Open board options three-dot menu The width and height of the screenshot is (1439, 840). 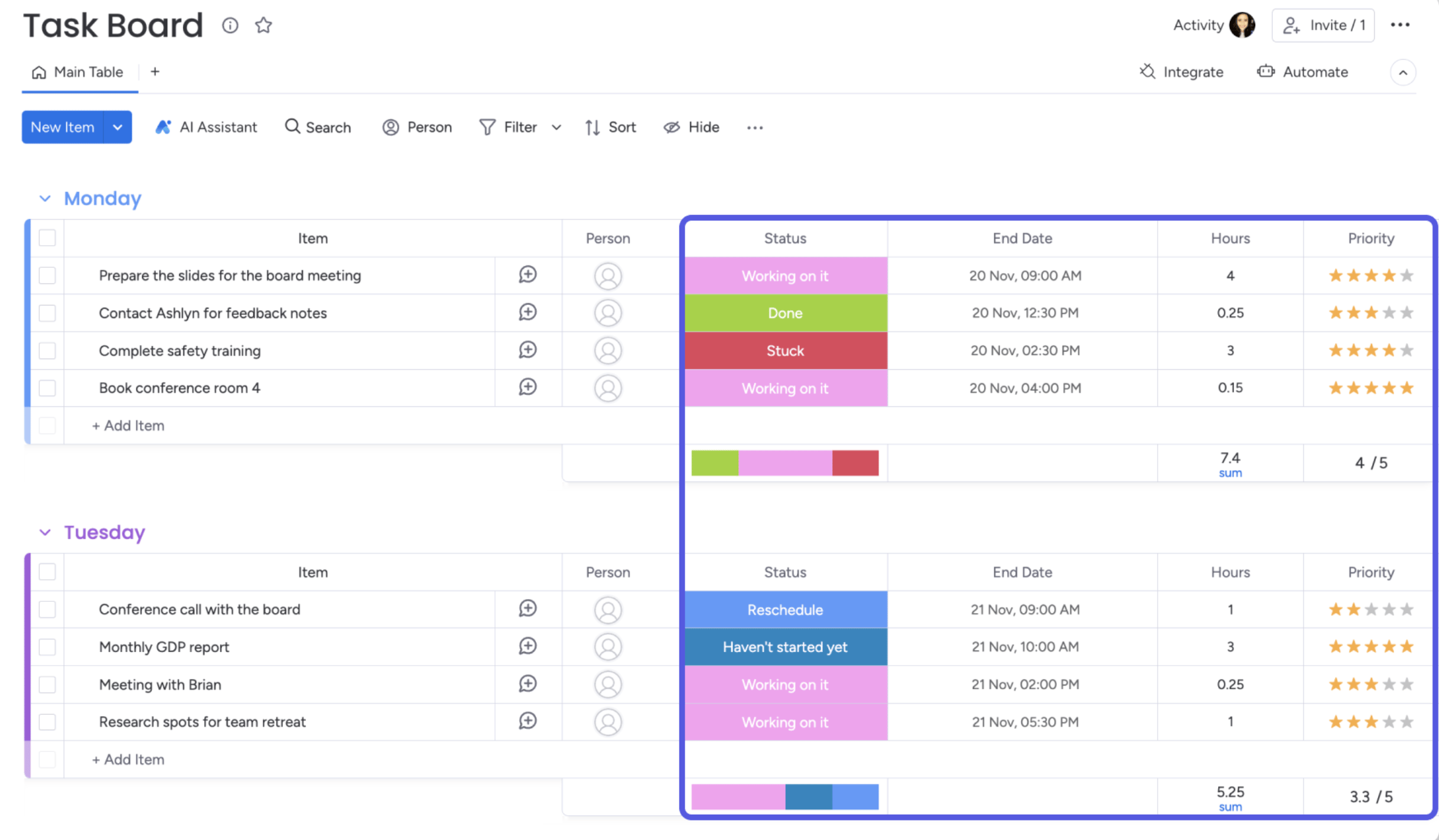click(x=1399, y=25)
